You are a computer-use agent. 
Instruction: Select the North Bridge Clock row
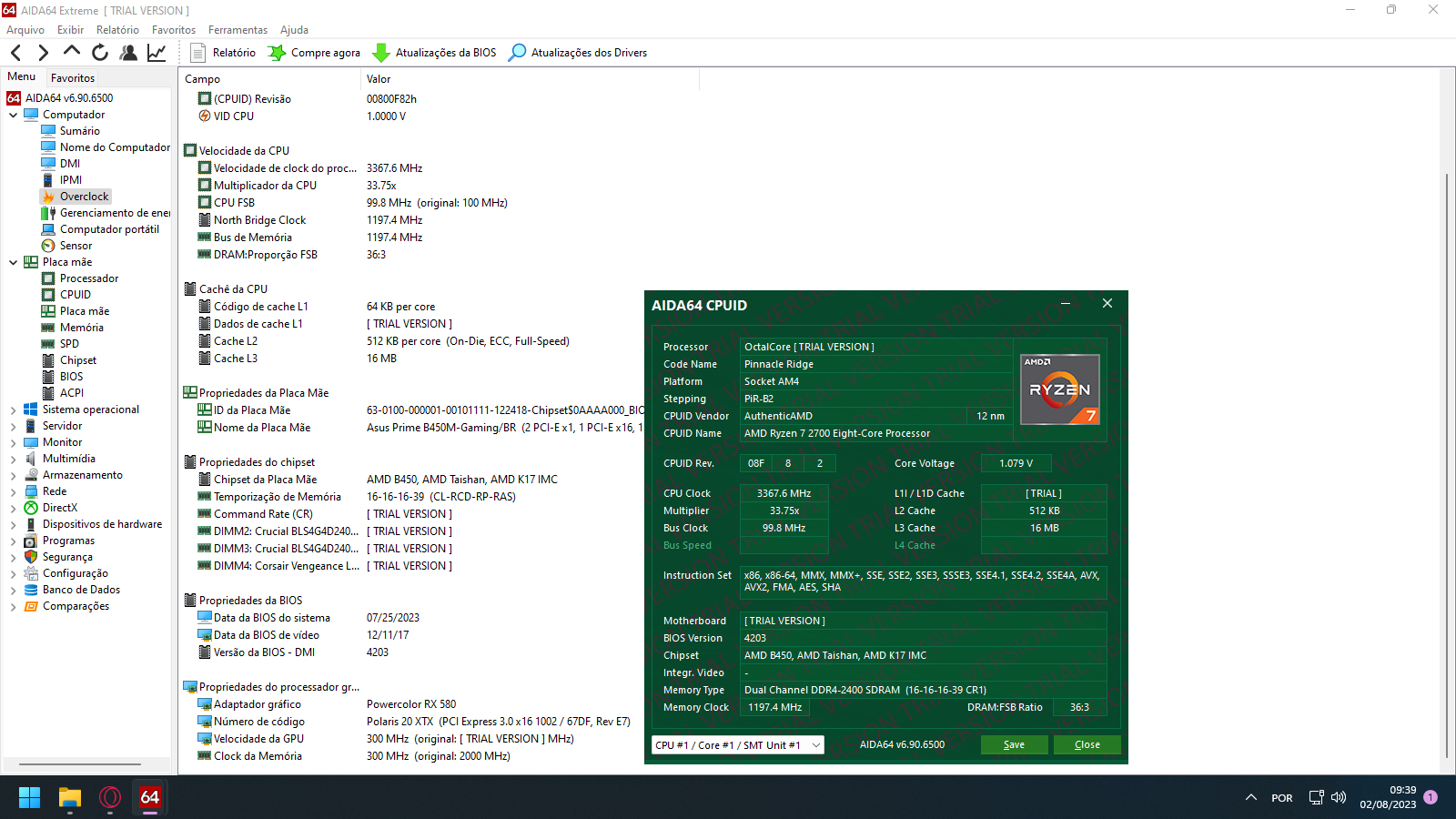click(259, 220)
